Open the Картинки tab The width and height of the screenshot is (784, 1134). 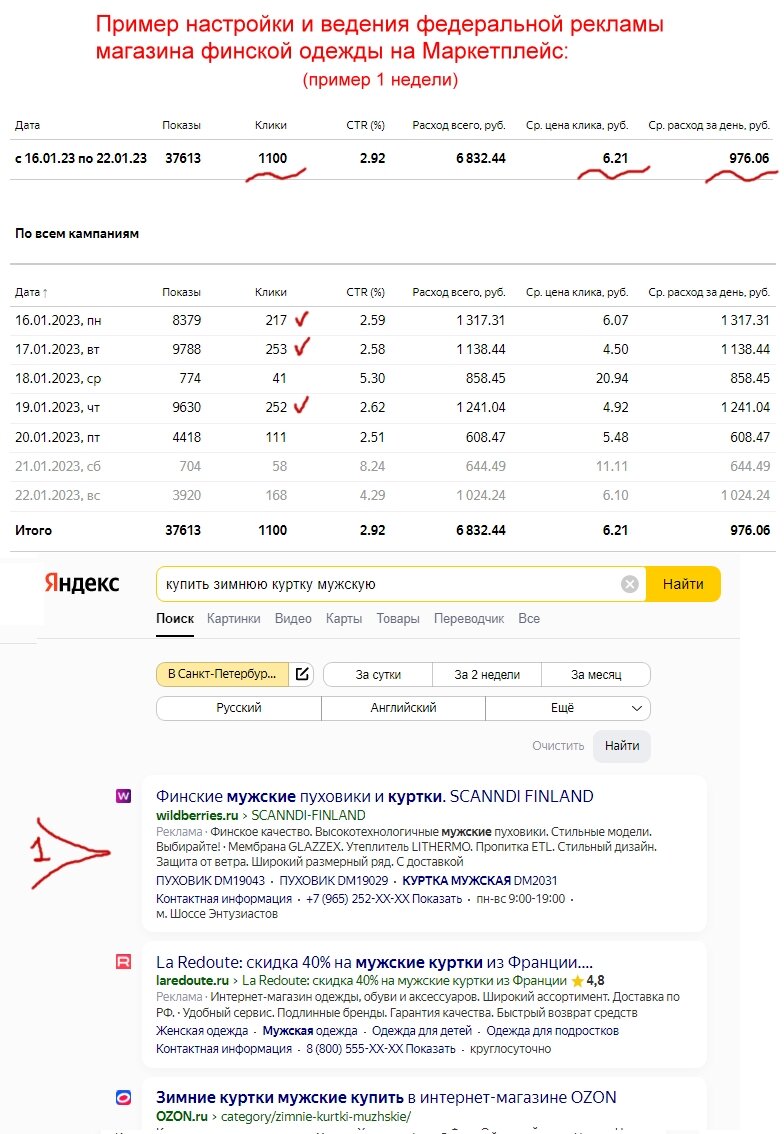pyautogui.click(x=234, y=618)
